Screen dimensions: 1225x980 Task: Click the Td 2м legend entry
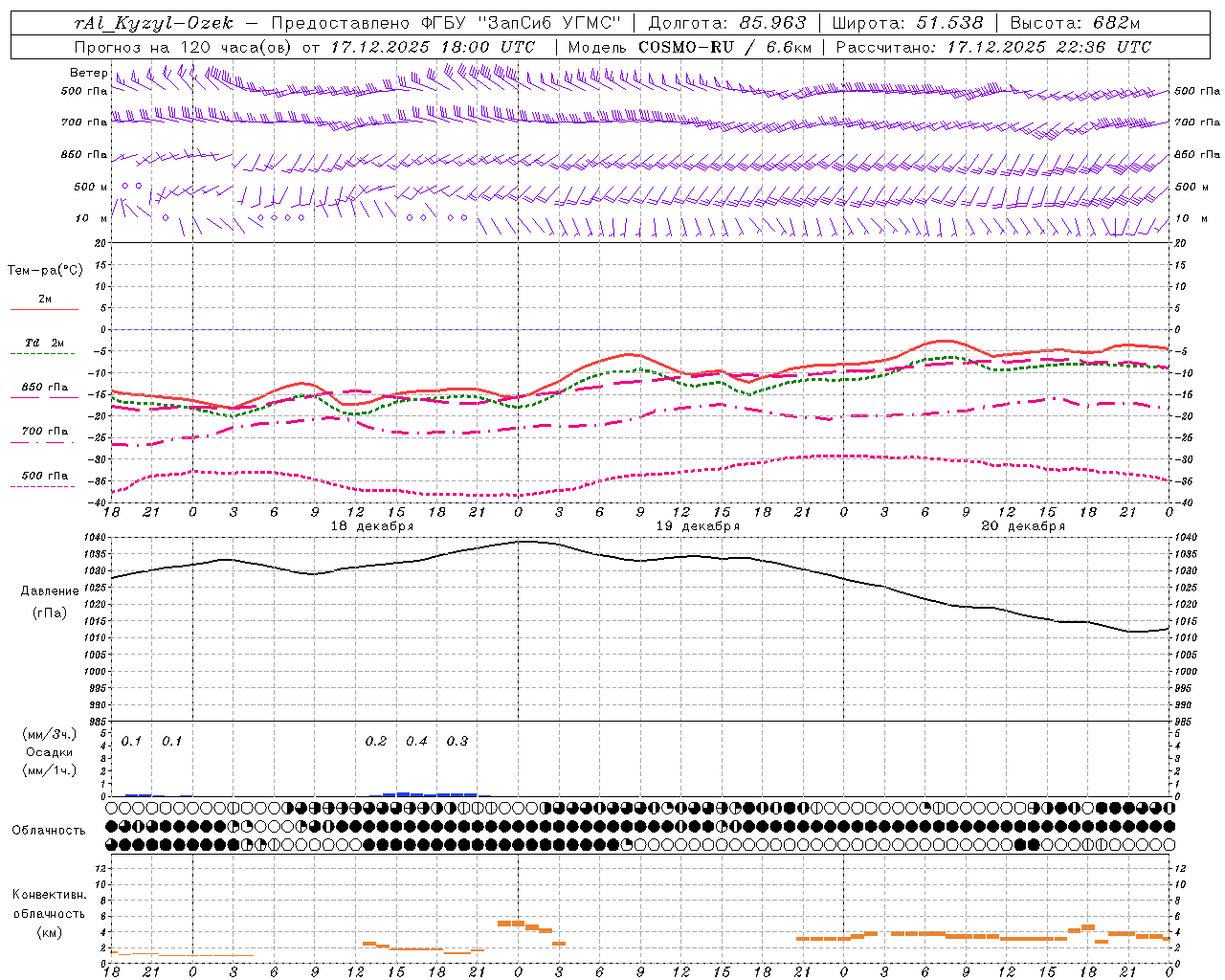click(x=45, y=343)
